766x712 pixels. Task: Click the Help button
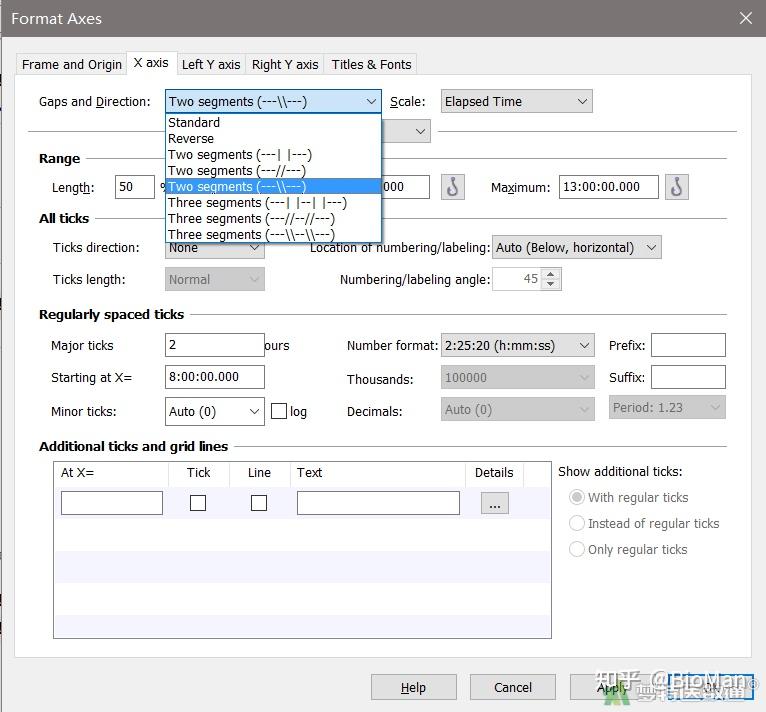coord(413,687)
